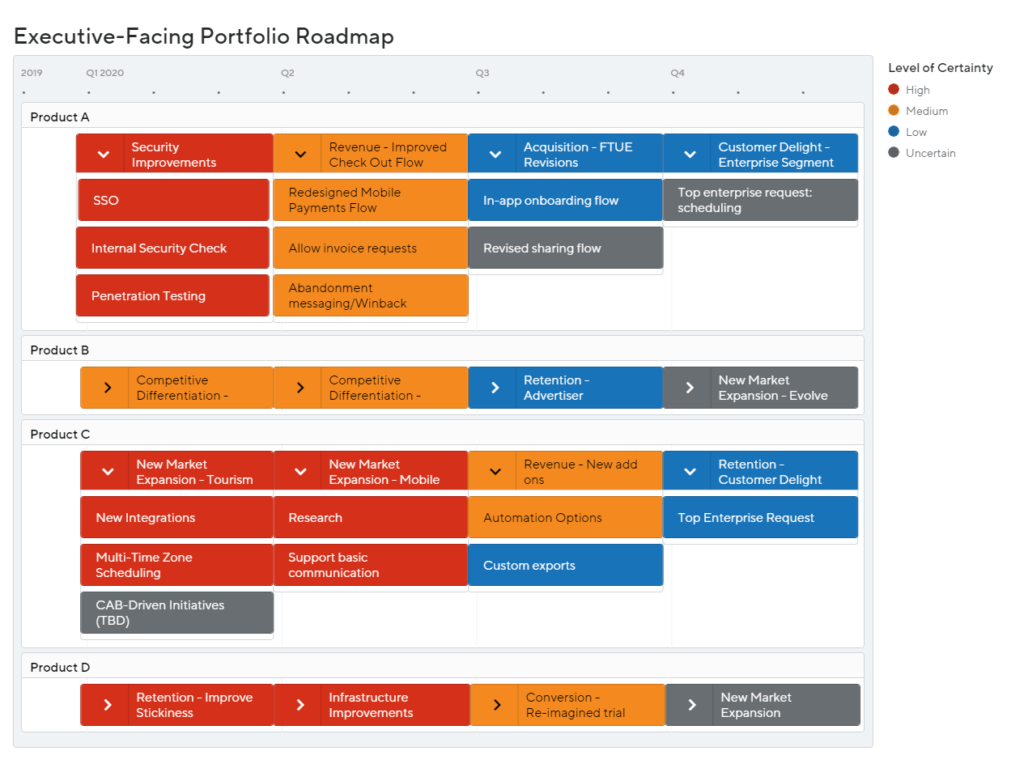The image size is (1024, 768).
Task: Collapse Revenue - New add ons chevron
Action: pos(495,472)
